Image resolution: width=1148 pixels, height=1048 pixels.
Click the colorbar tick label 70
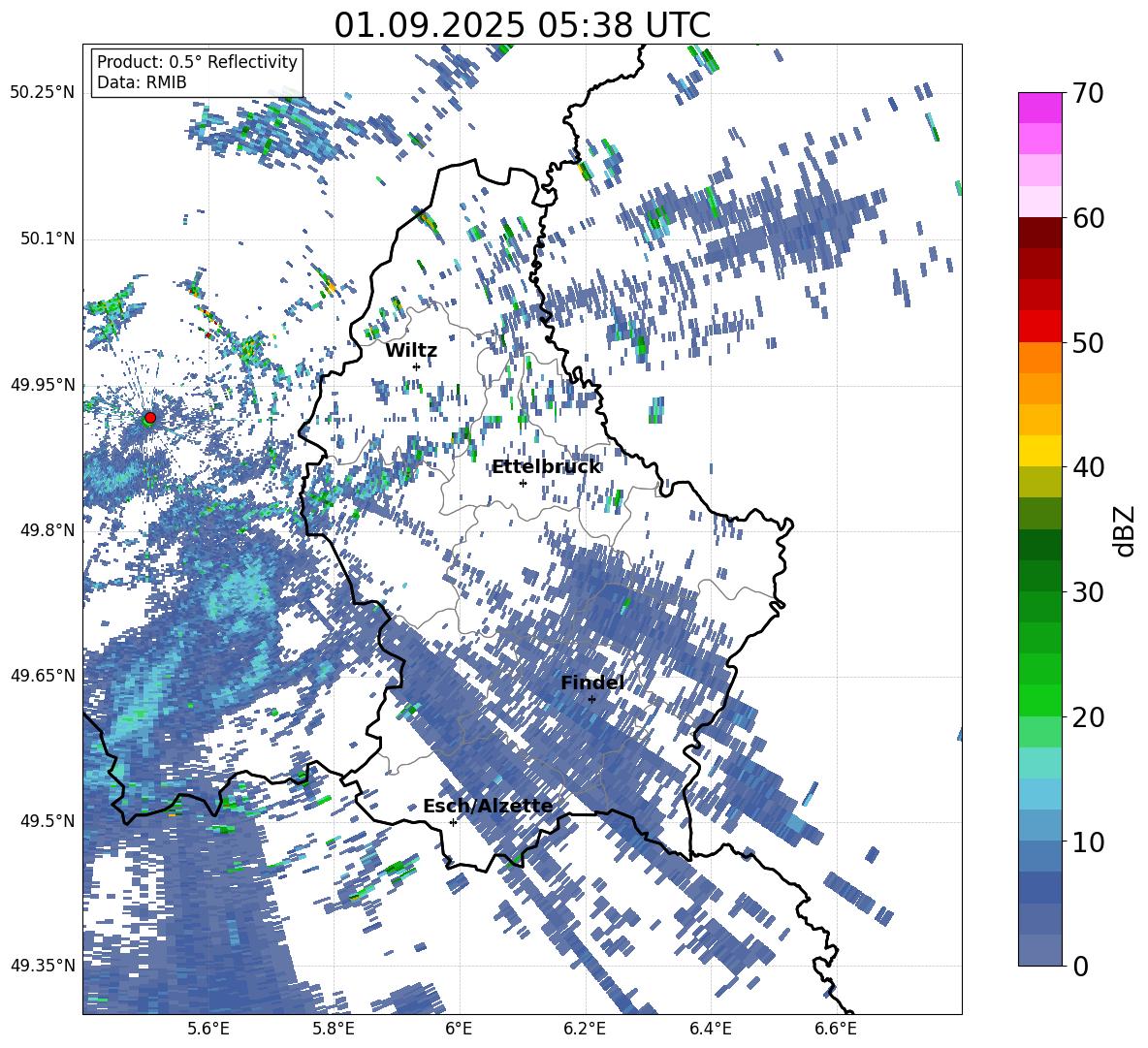tap(1088, 94)
